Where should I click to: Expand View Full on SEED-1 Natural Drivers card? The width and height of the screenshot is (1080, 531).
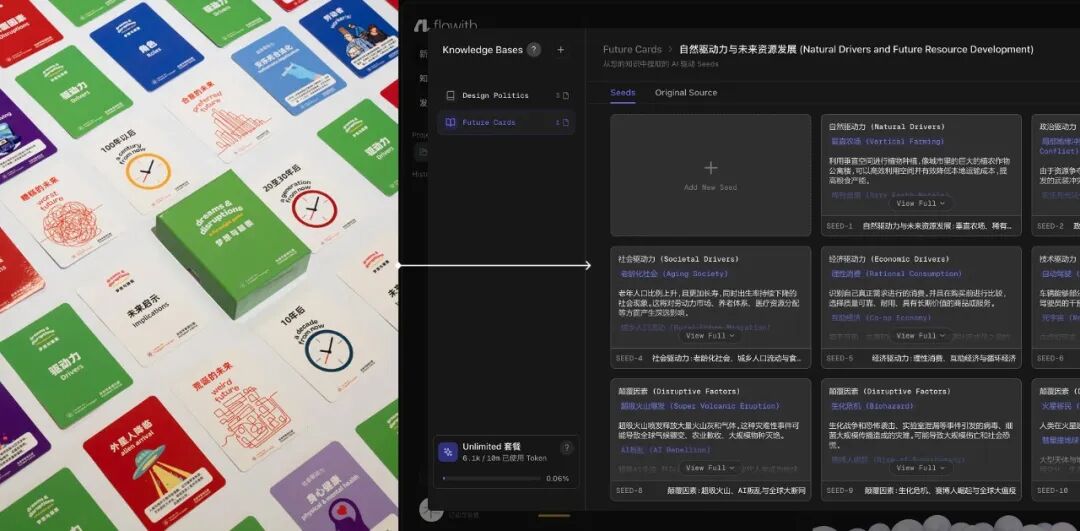click(921, 203)
